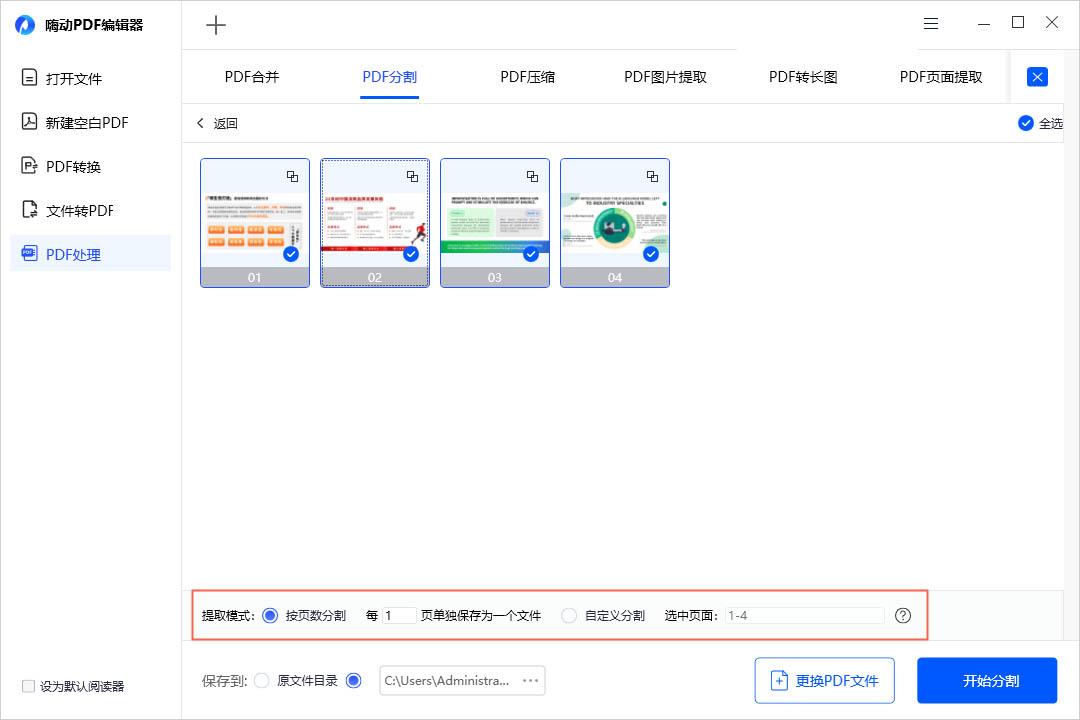
Task: Click the help question mark icon
Action: (x=902, y=615)
